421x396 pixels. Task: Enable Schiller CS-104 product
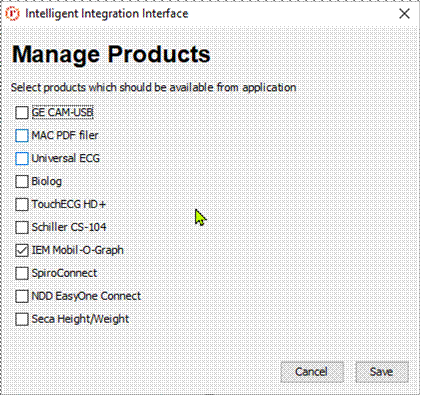pyautogui.click(x=22, y=228)
